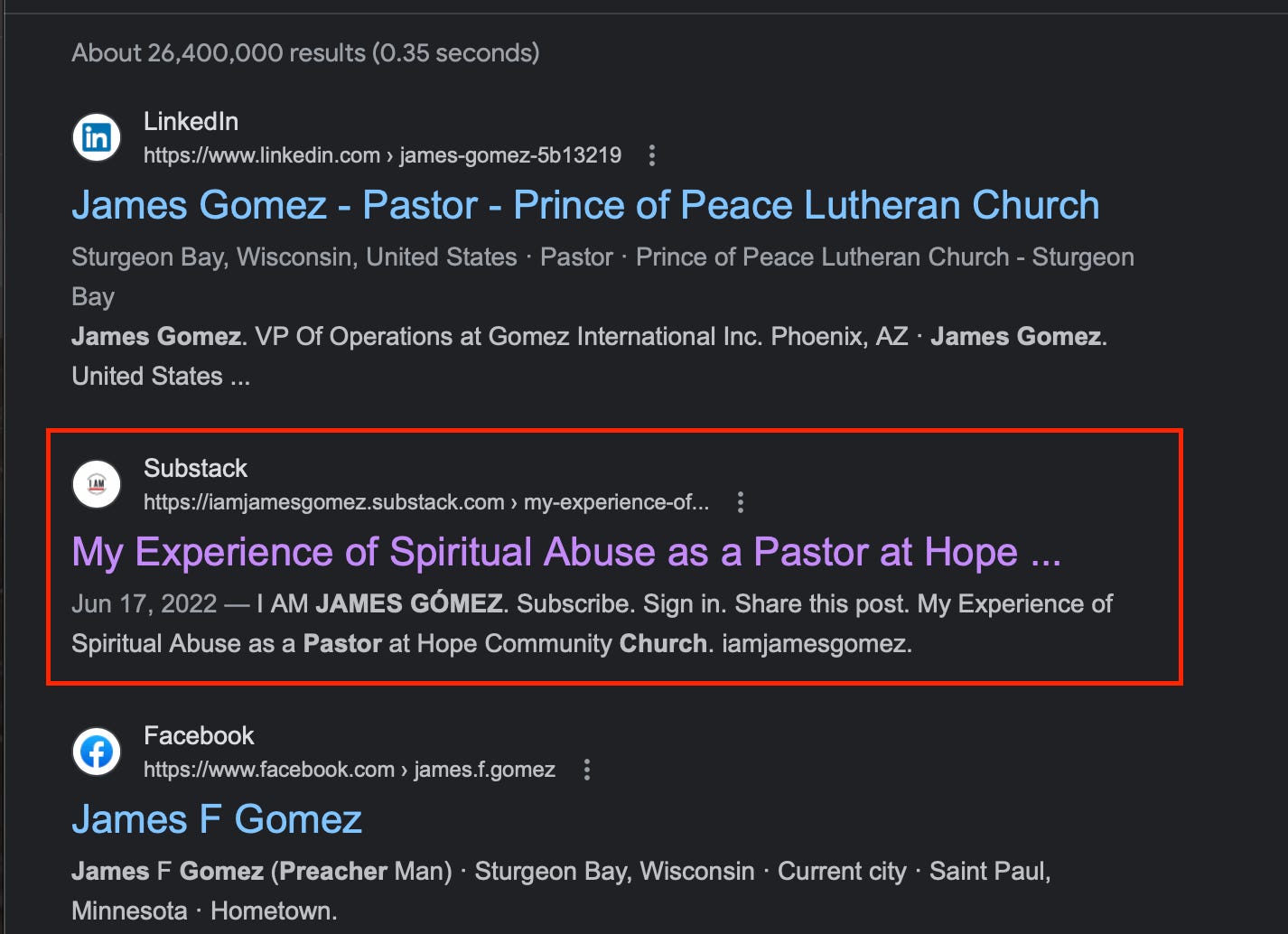Open the Substack result's three-dot menu

(x=741, y=502)
